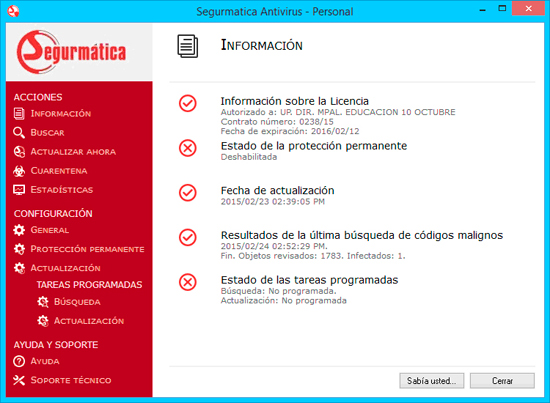Minimize the Segurmatica Antivirus window

(x=483, y=9)
